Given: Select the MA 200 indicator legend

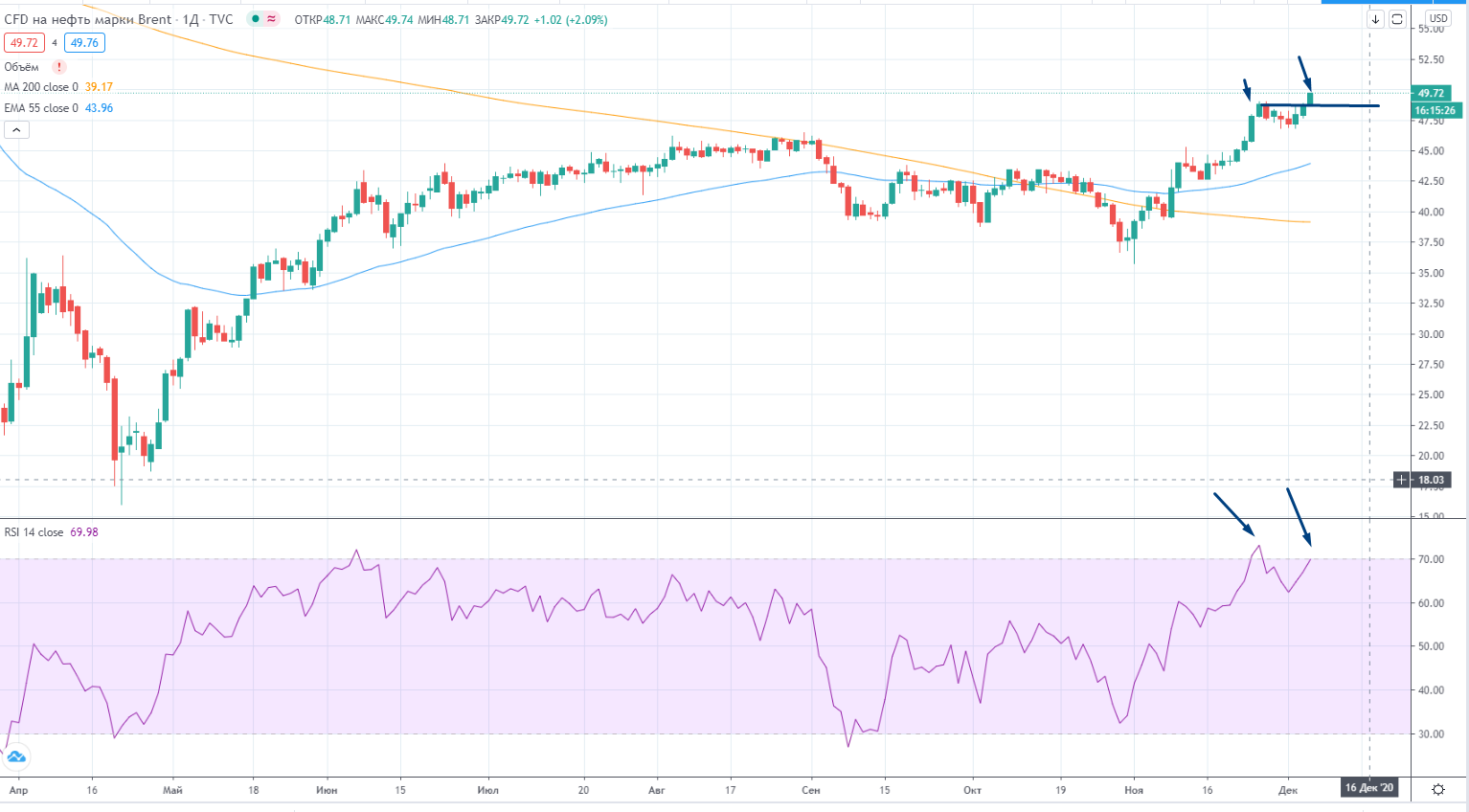Looking at the screenshot, I should [x=41, y=87].
